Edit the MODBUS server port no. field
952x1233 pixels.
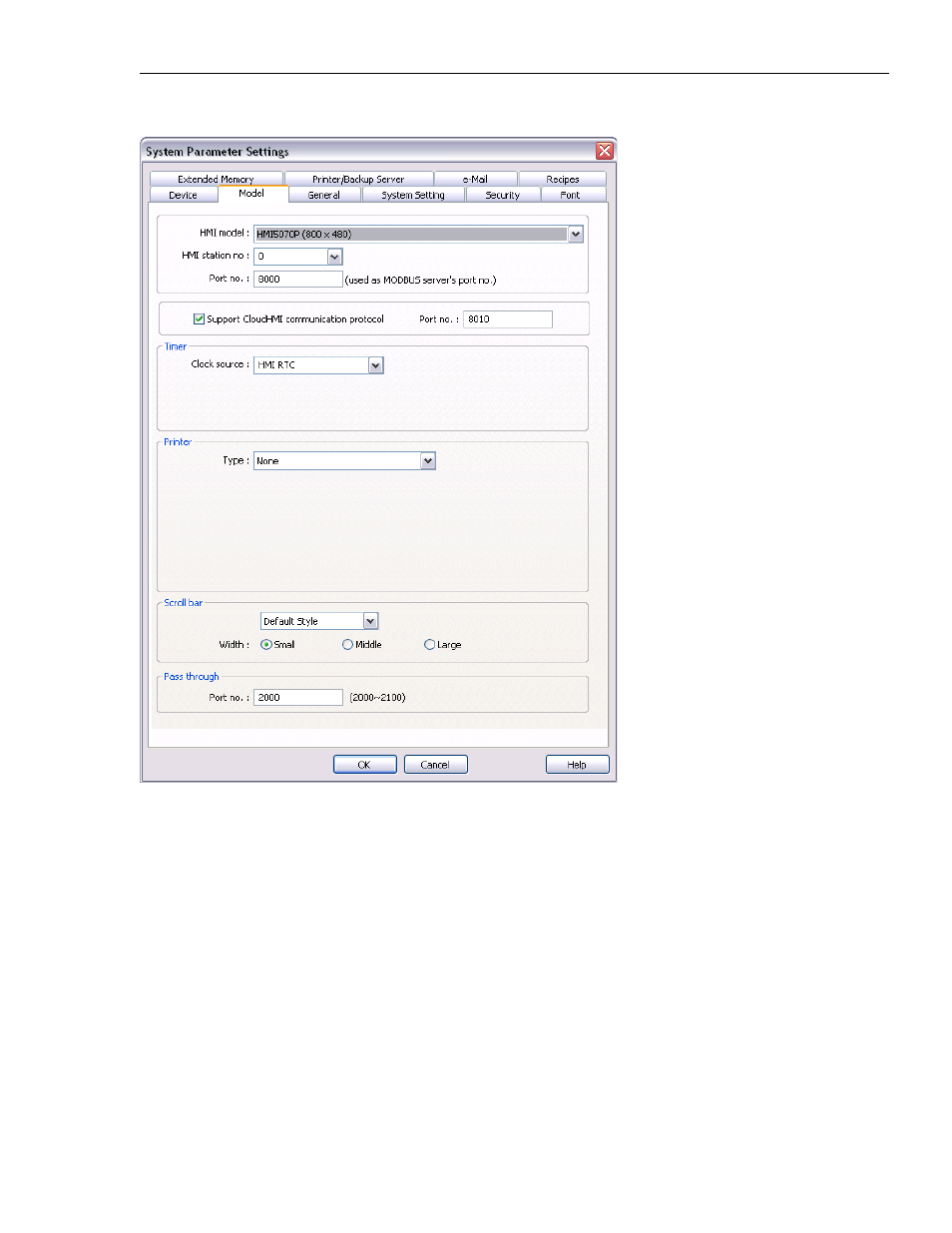pyautogui.click(x=298, y=280)
